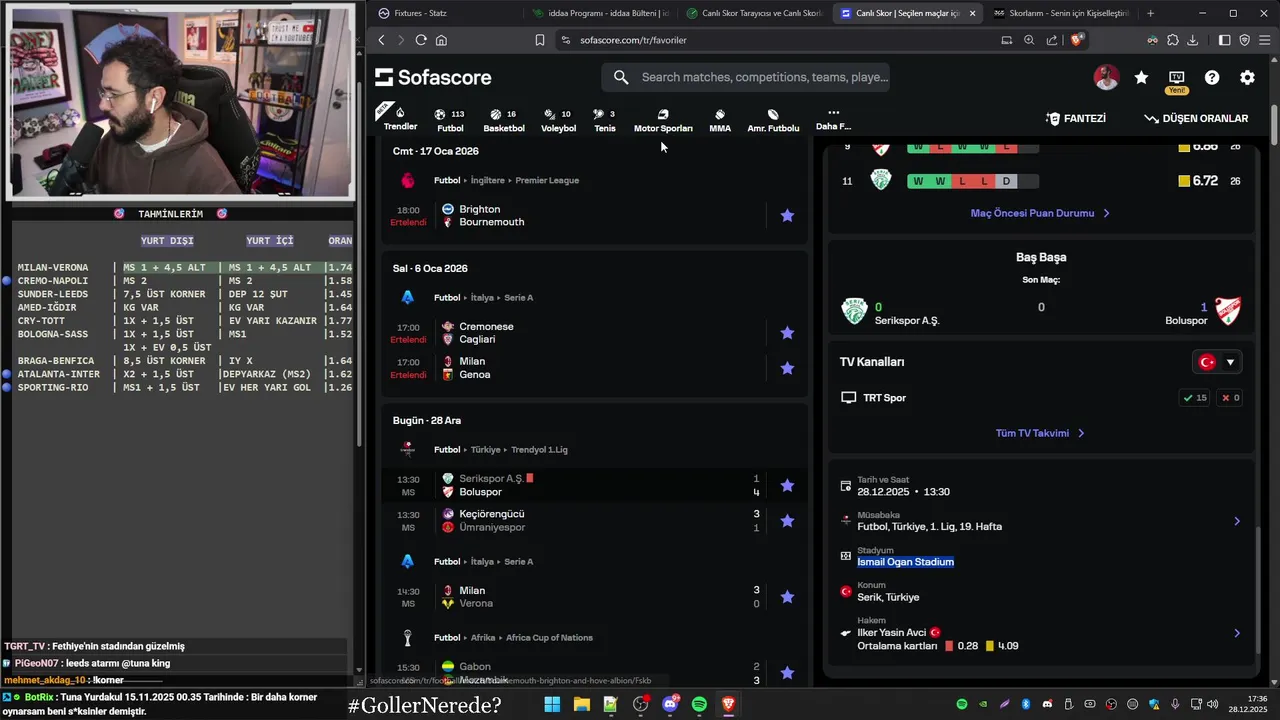Open Sofascore settings gear
Screen dimensions: 1280x720
click(1247, 77)
